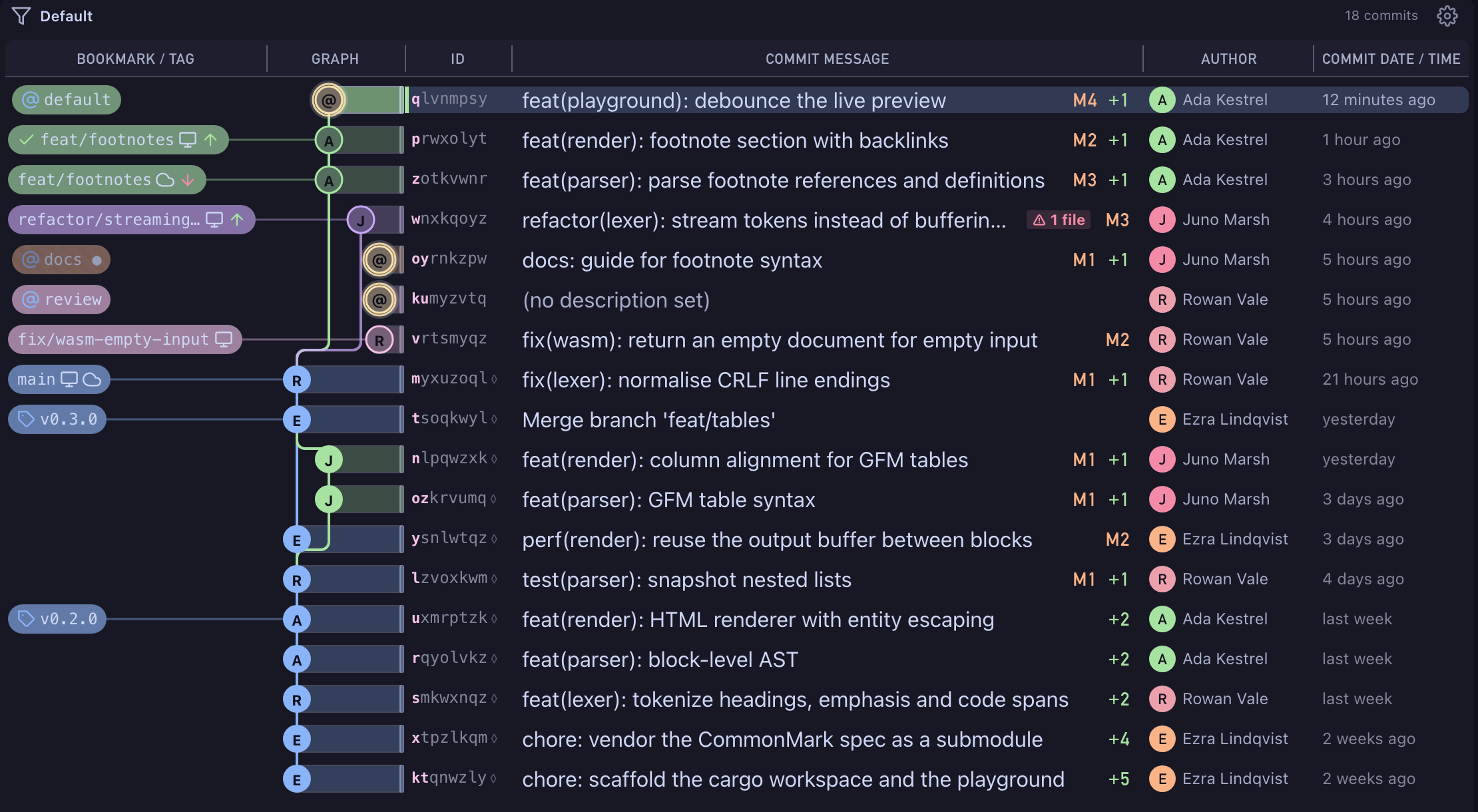Click commit ID ktqnwzly

tap(449, 778)
